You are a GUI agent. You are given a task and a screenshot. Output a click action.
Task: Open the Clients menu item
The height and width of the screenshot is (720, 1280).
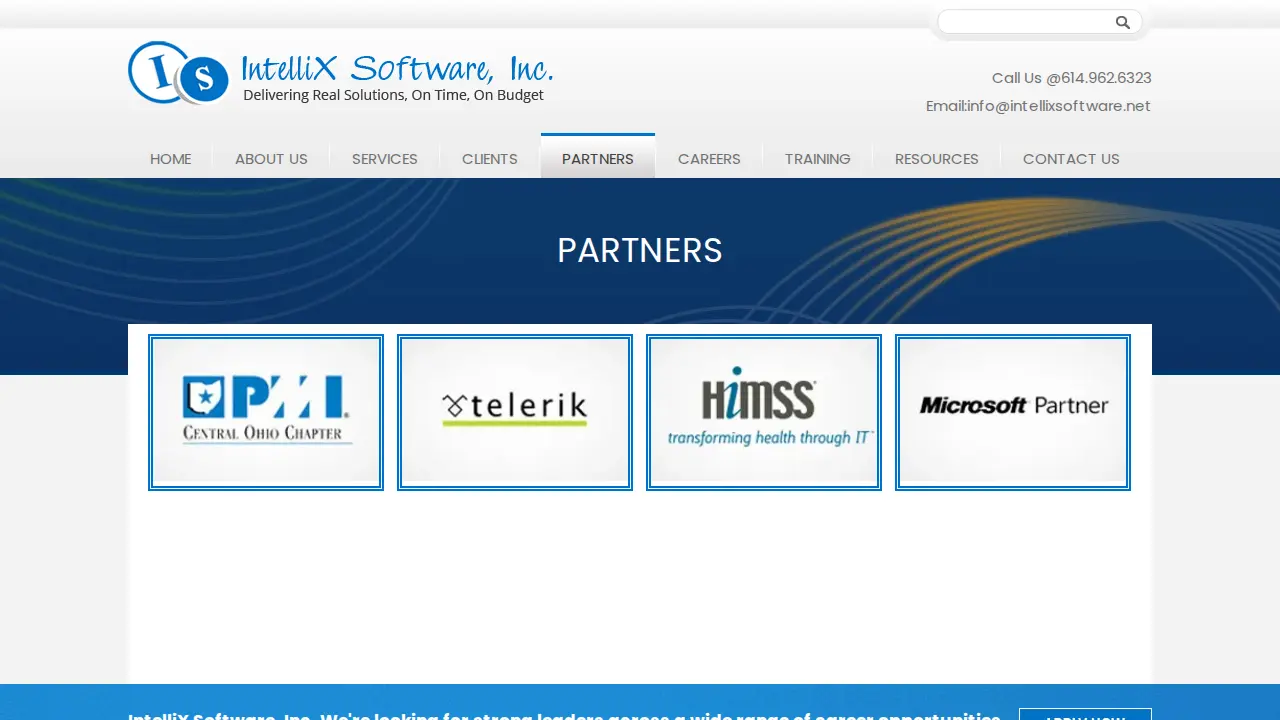490,159
